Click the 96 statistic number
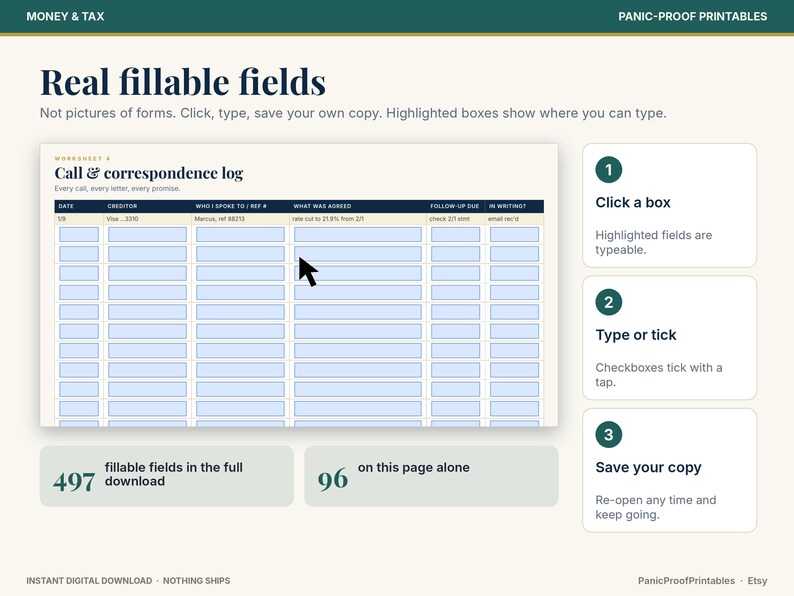 (333, 479)
